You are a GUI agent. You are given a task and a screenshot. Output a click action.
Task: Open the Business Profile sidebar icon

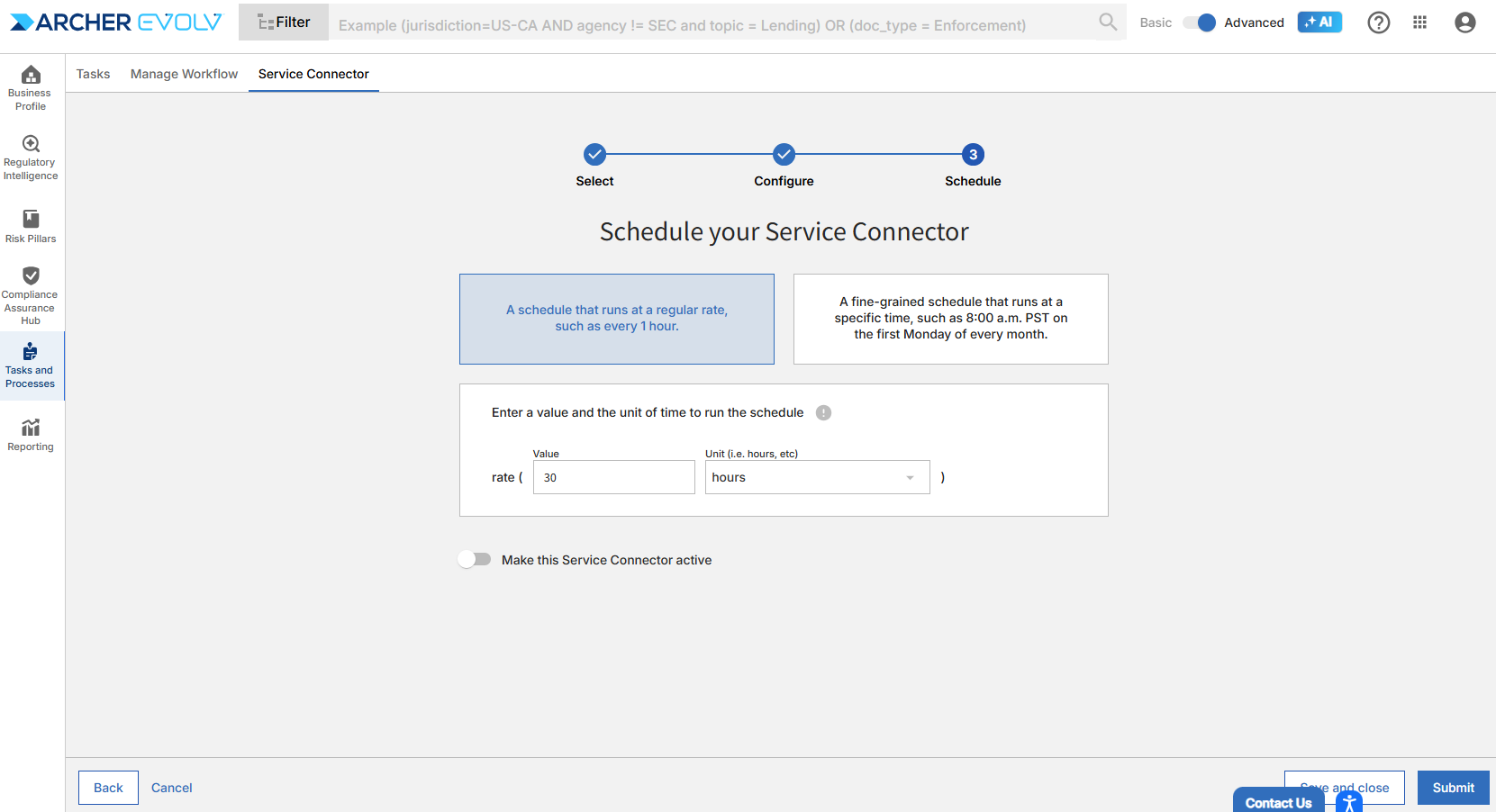point(31,87)
